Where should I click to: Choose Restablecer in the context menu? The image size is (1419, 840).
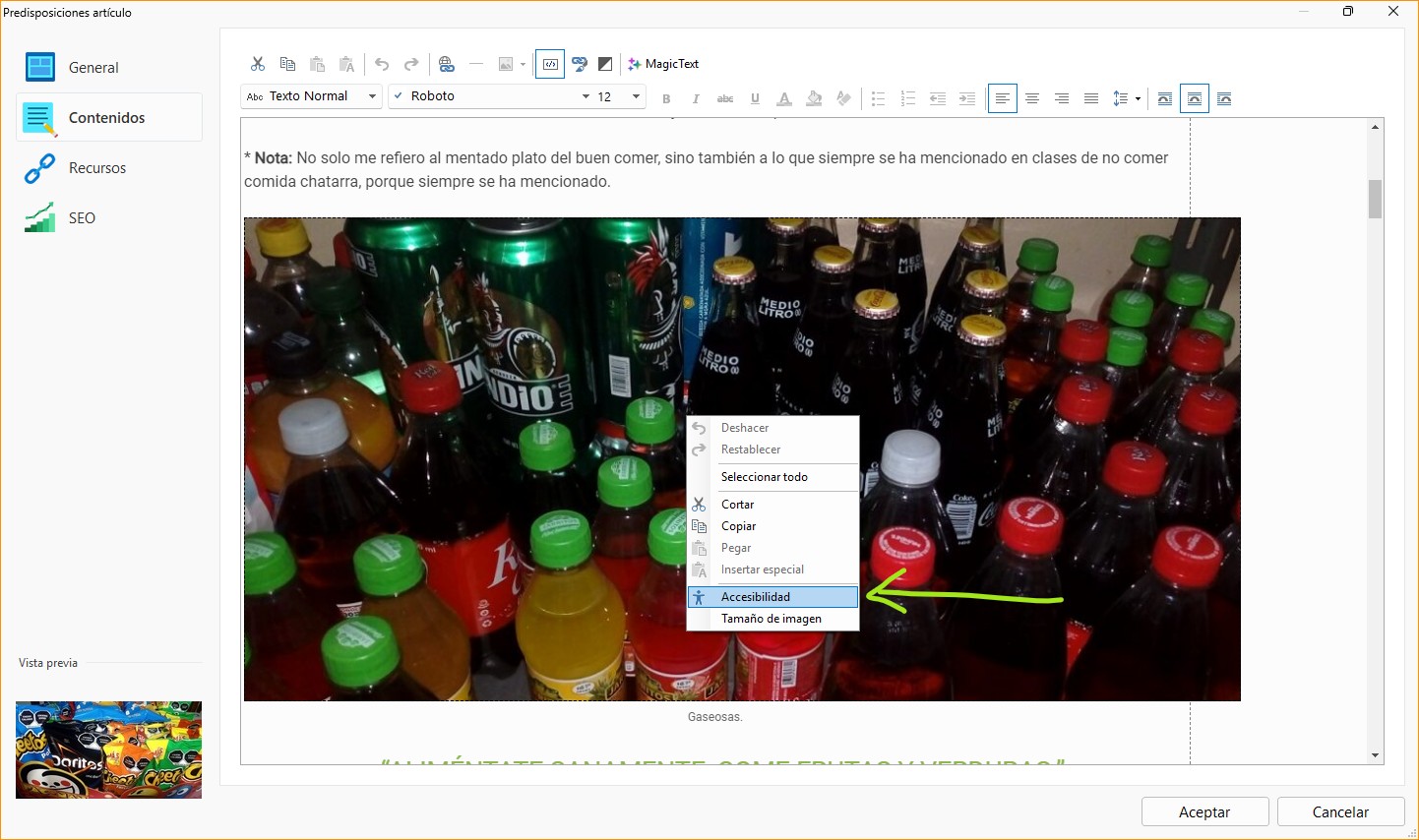pos(772,450)
